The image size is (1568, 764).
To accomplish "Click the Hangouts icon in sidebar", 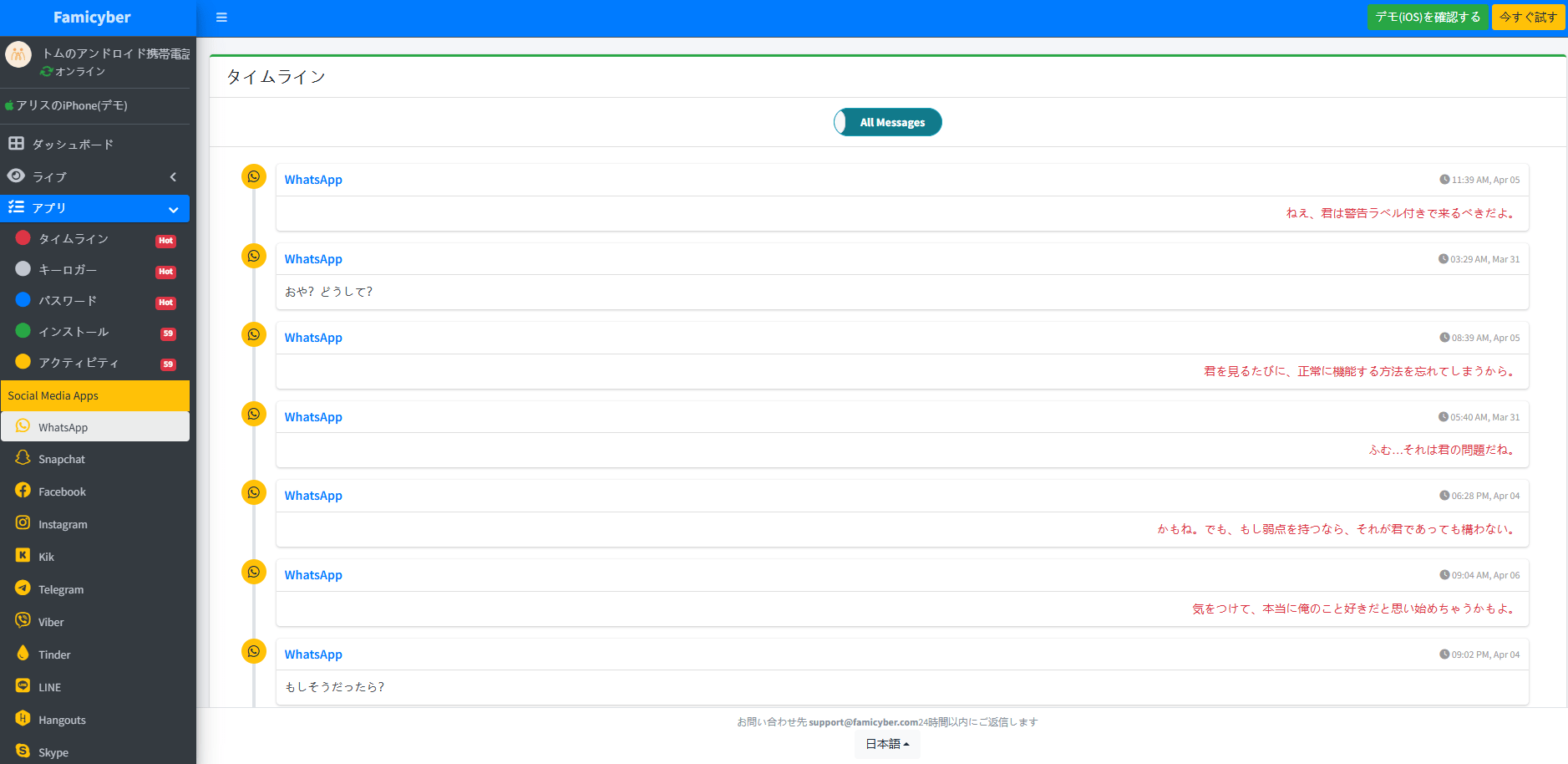I will coord(23,719).
